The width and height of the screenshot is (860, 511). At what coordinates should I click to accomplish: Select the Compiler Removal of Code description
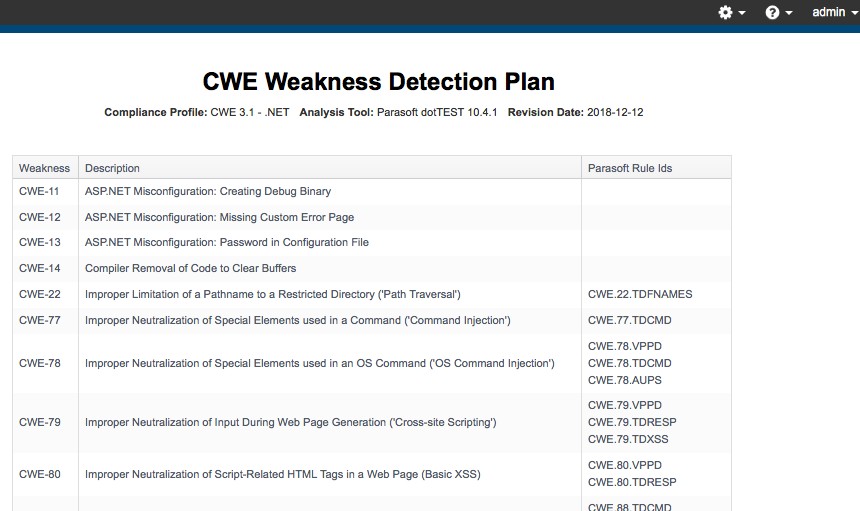190,268
